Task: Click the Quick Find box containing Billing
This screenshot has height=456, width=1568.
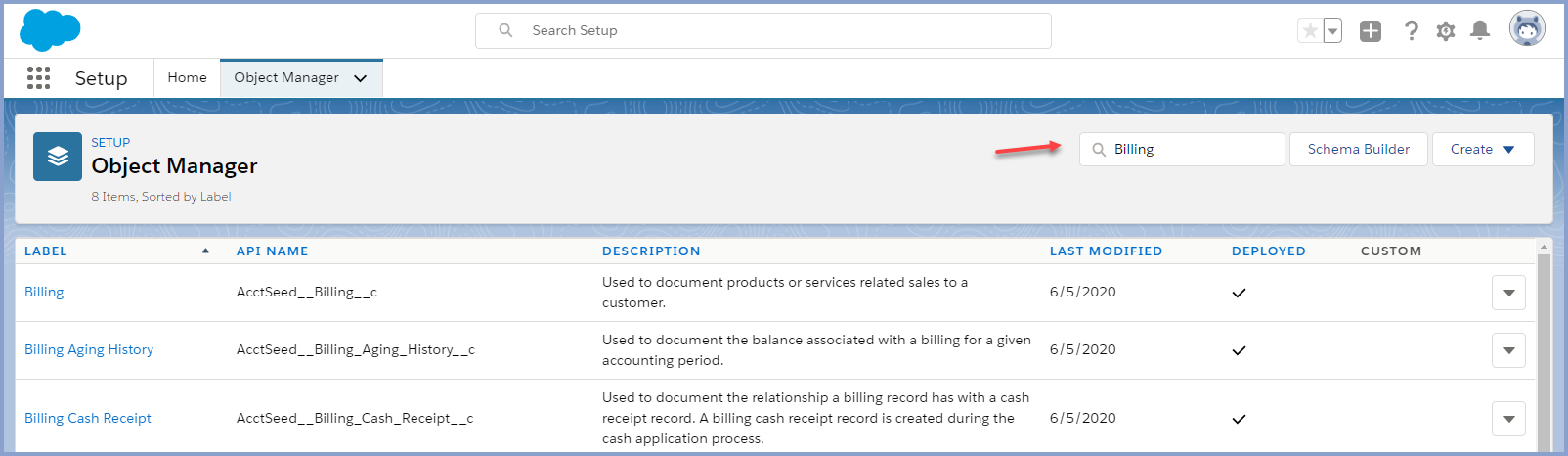Action: 1182,150
